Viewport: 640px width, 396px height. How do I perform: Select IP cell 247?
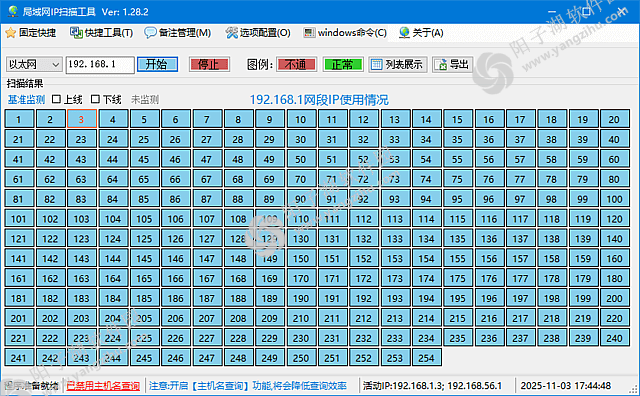[x=207, y=358]
